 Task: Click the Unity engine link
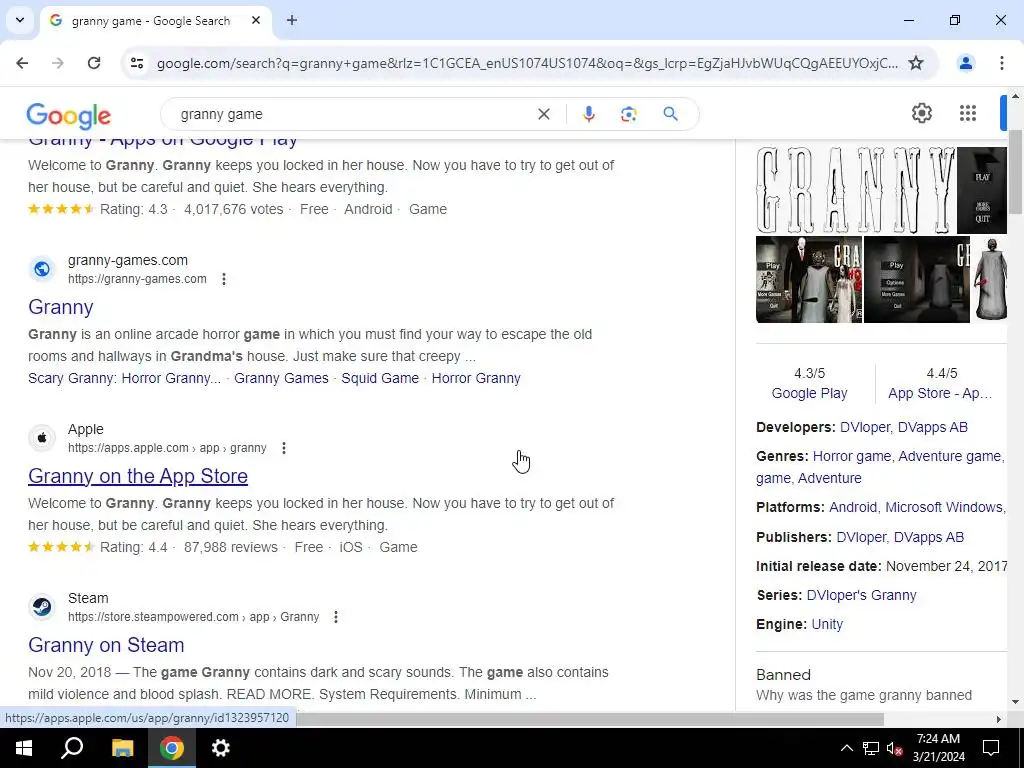coord(827,624)
